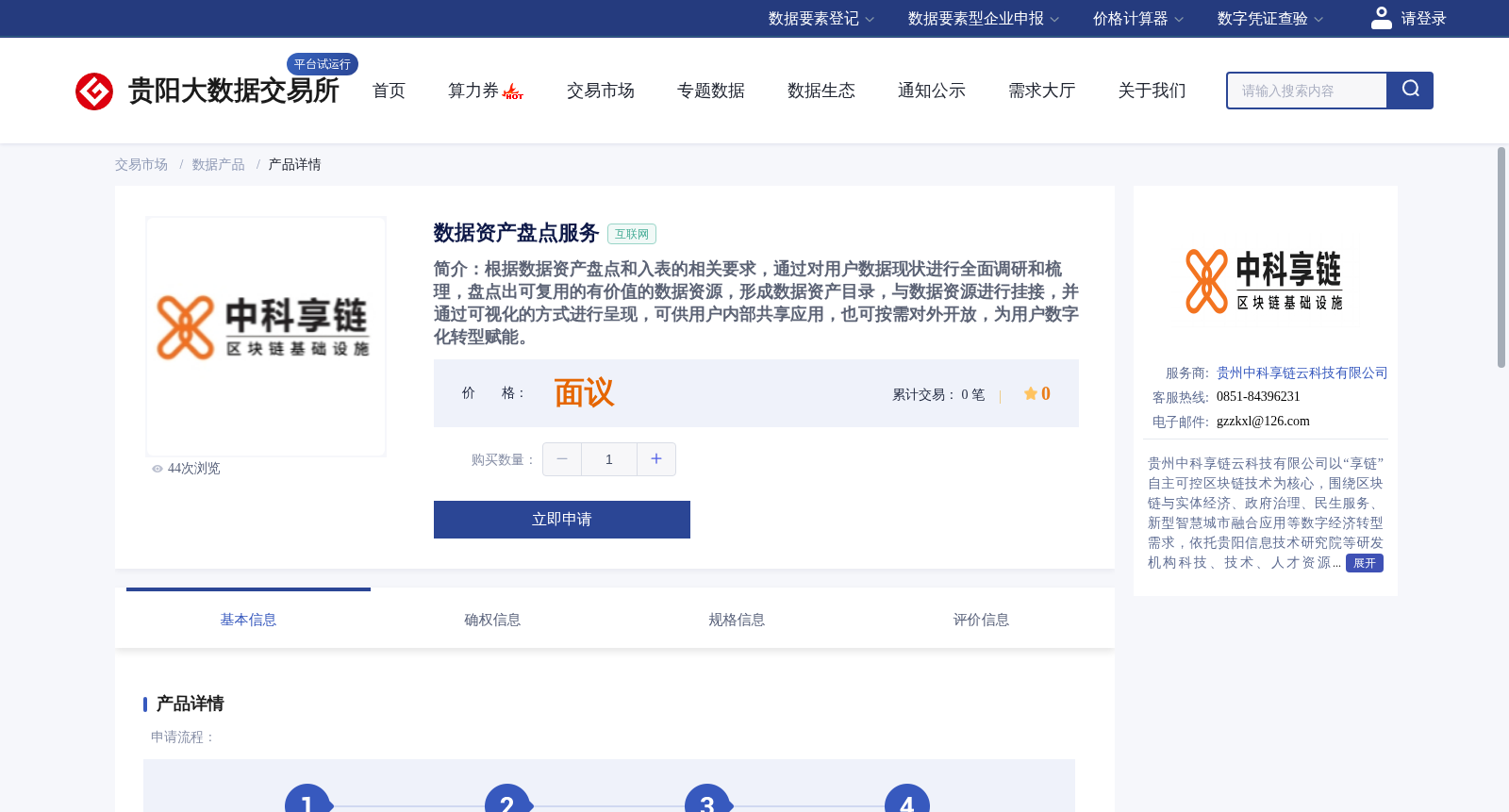Screen dimensions: 1509x812
Task: Click 数据产品 breadcrumb link
Action: click(x=219, y=165)
